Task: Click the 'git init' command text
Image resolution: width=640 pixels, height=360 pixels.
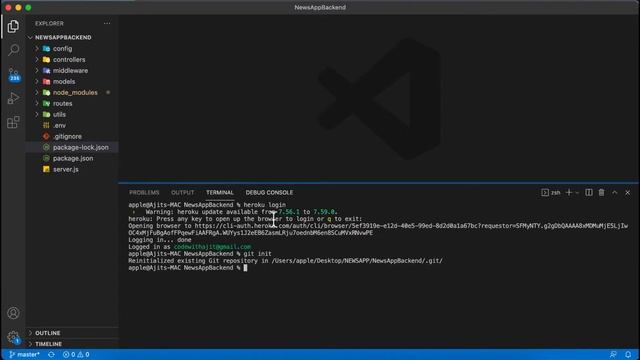Action: 258,254
